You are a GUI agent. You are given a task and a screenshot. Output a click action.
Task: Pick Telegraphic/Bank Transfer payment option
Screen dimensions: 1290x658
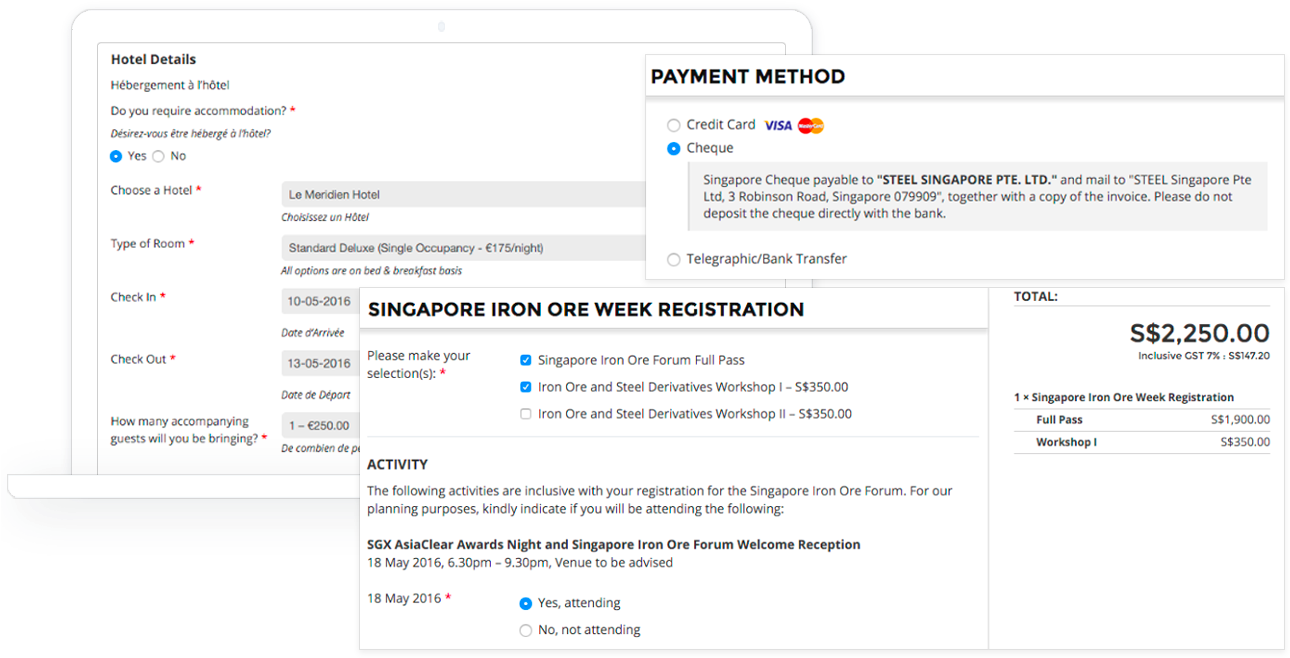[674, 257]
